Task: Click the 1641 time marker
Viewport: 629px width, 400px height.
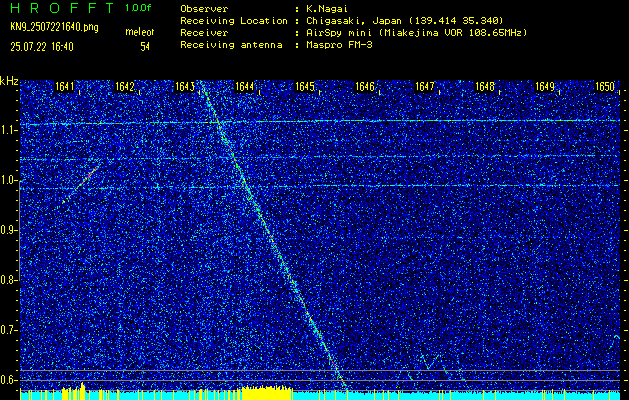Action: [x=65, y=87]
